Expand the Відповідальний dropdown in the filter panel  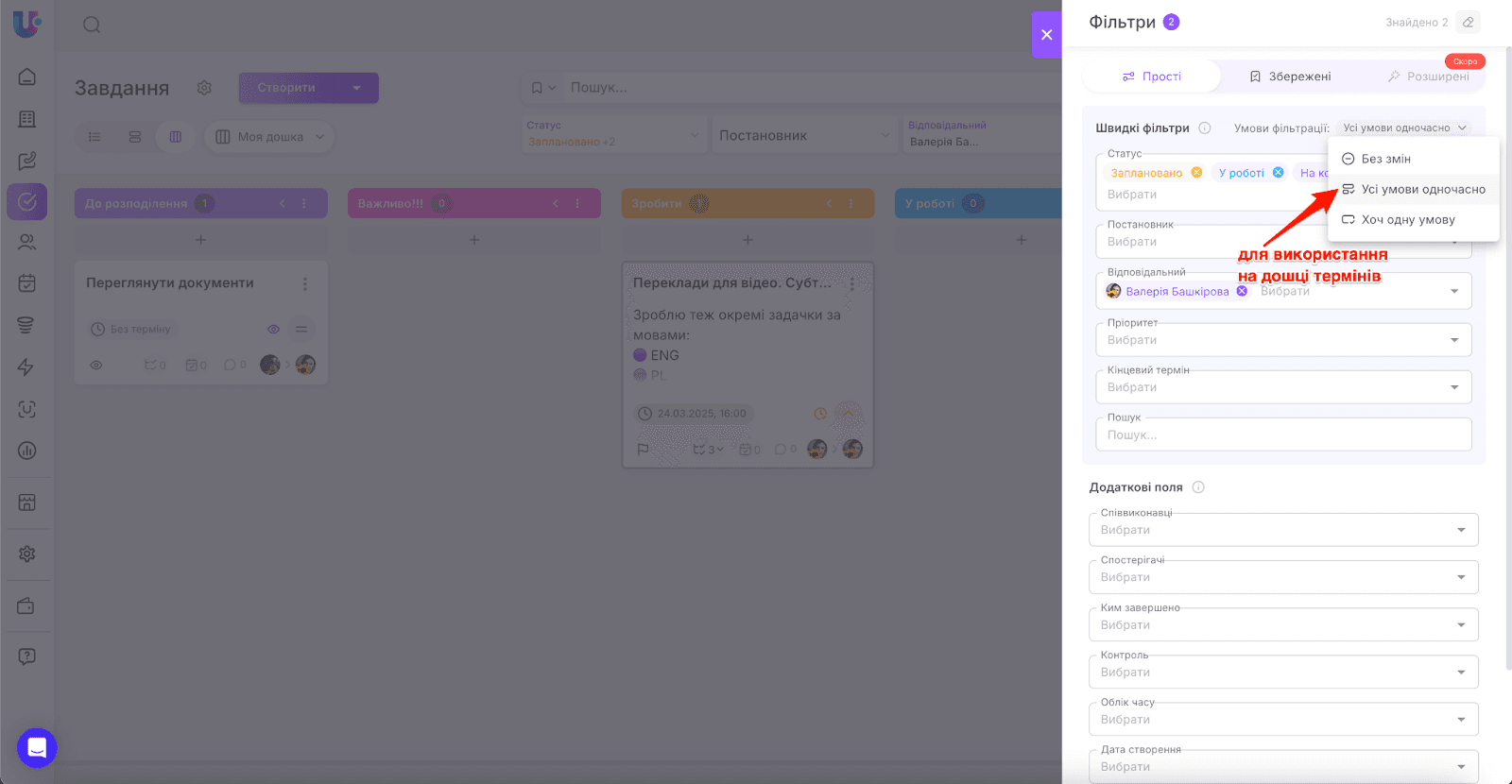tap(1454, 291)
